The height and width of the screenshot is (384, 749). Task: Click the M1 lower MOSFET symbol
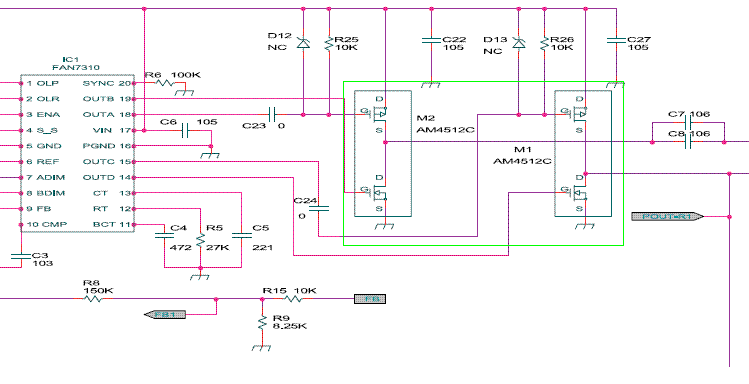(x=581, y=192)
